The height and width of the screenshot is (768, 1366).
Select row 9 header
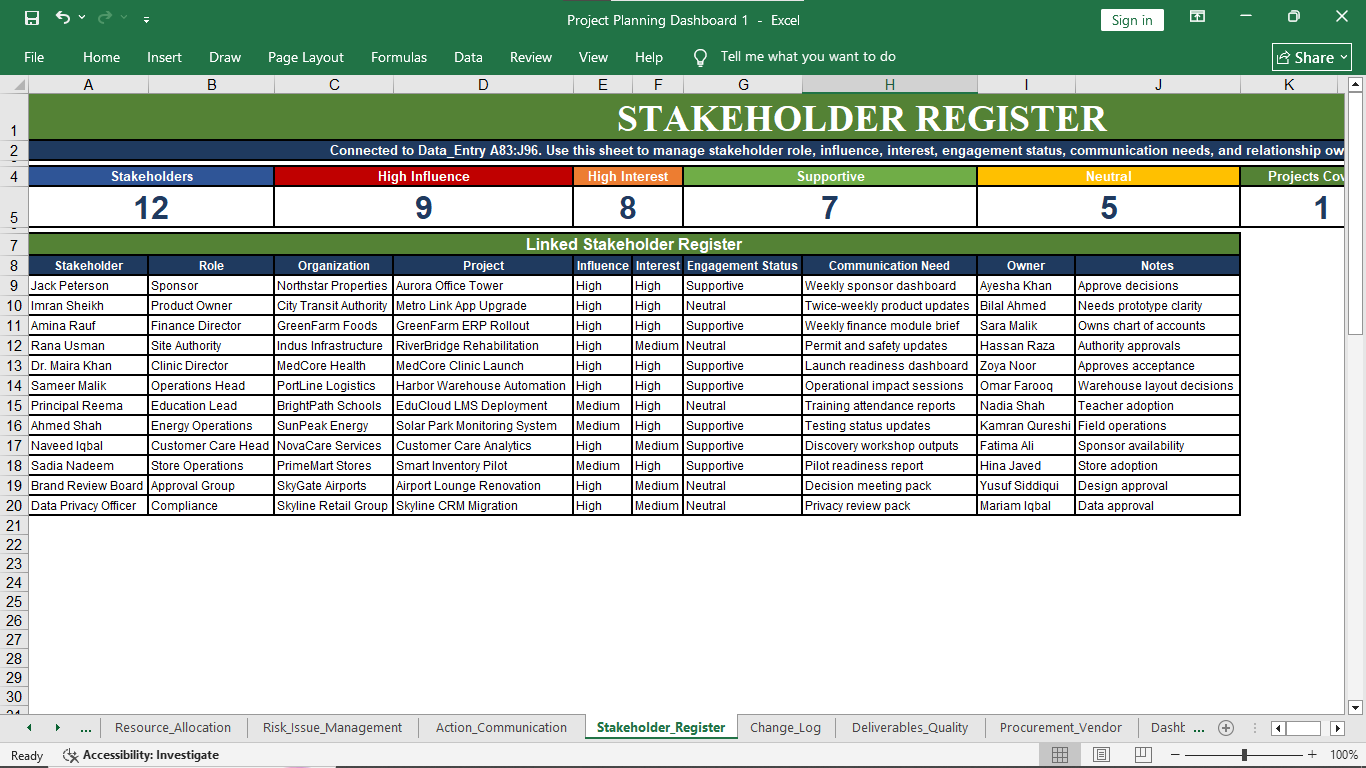pos(14,286)
